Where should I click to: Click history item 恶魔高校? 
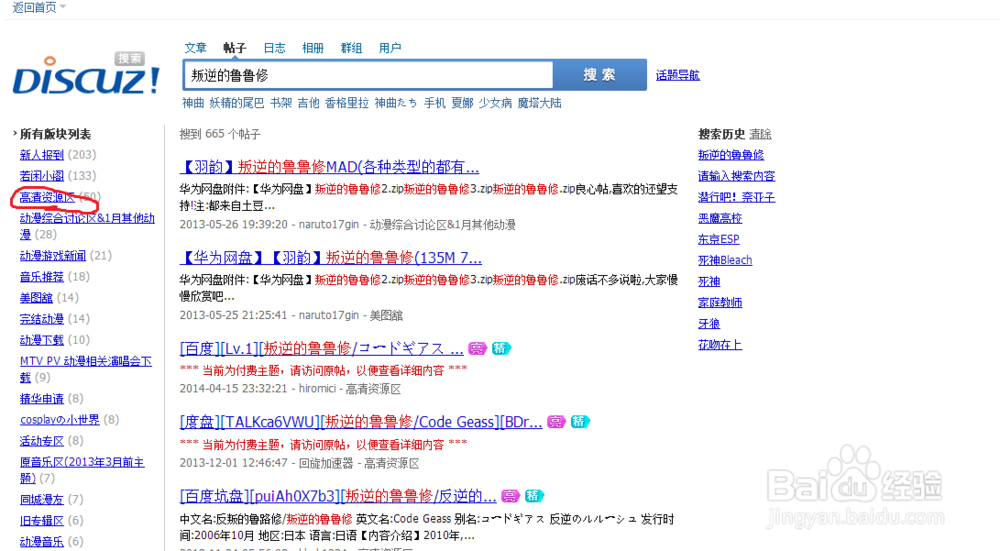pyautogui.click(x=720, y=218)
